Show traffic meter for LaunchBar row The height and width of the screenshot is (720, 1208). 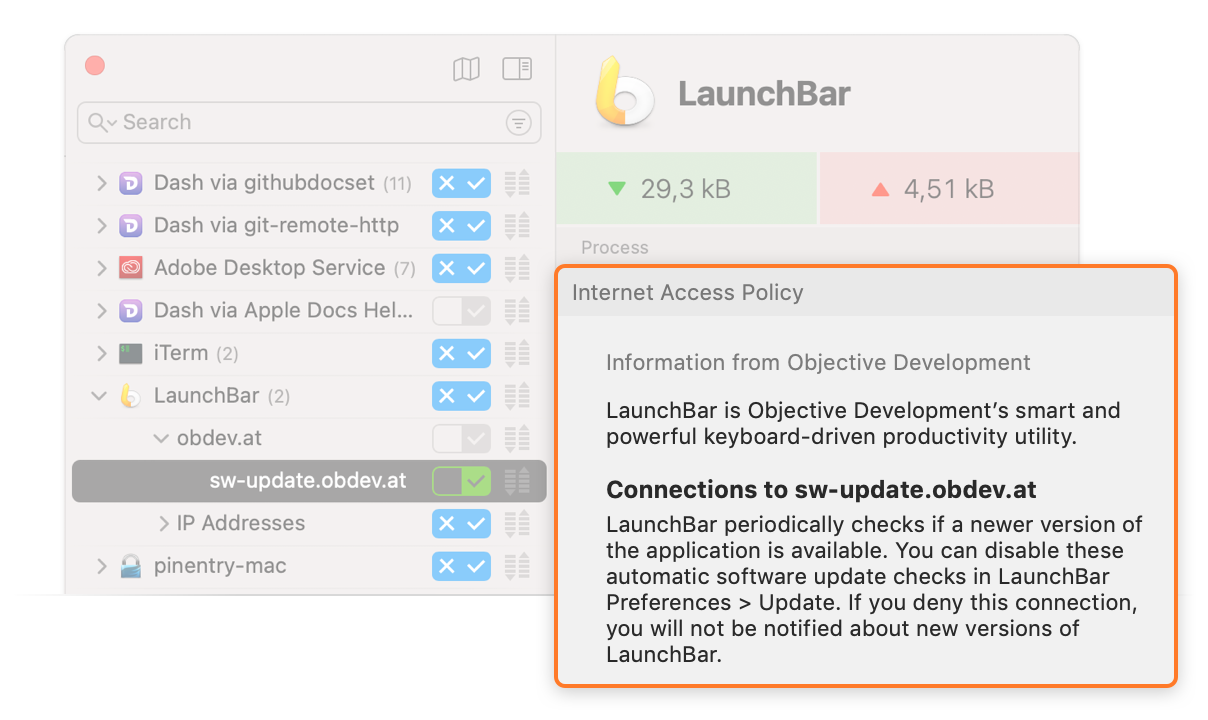(517, 396)
